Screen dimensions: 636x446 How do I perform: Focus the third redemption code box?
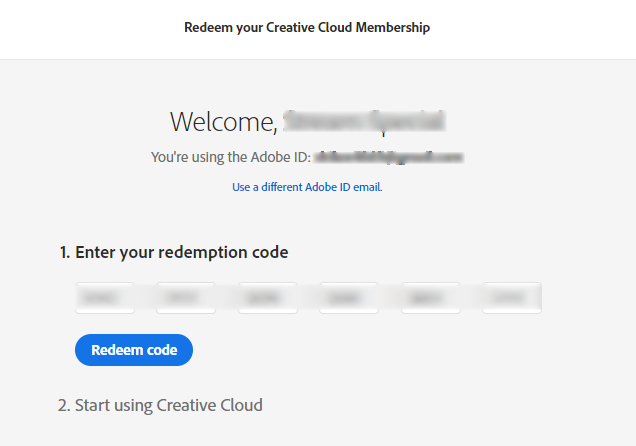click(268, 298)
